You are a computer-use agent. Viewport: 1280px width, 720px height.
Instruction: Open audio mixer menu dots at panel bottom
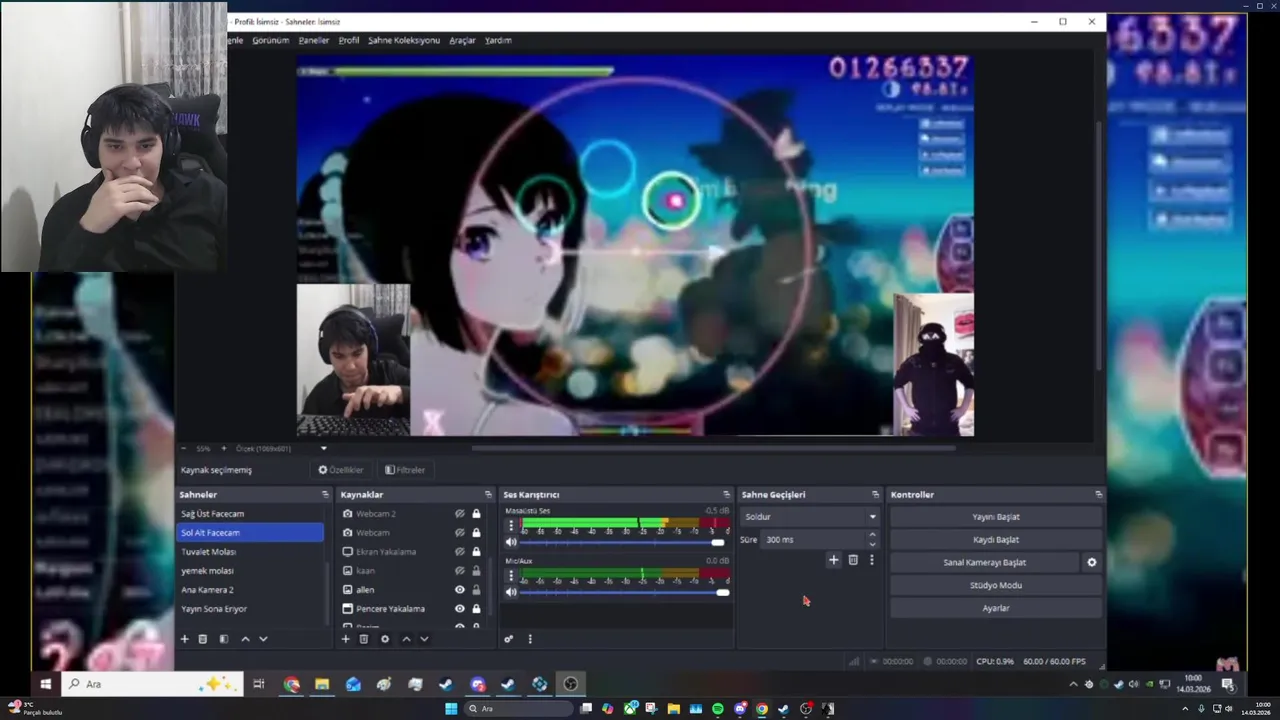(x=530, y=639)
